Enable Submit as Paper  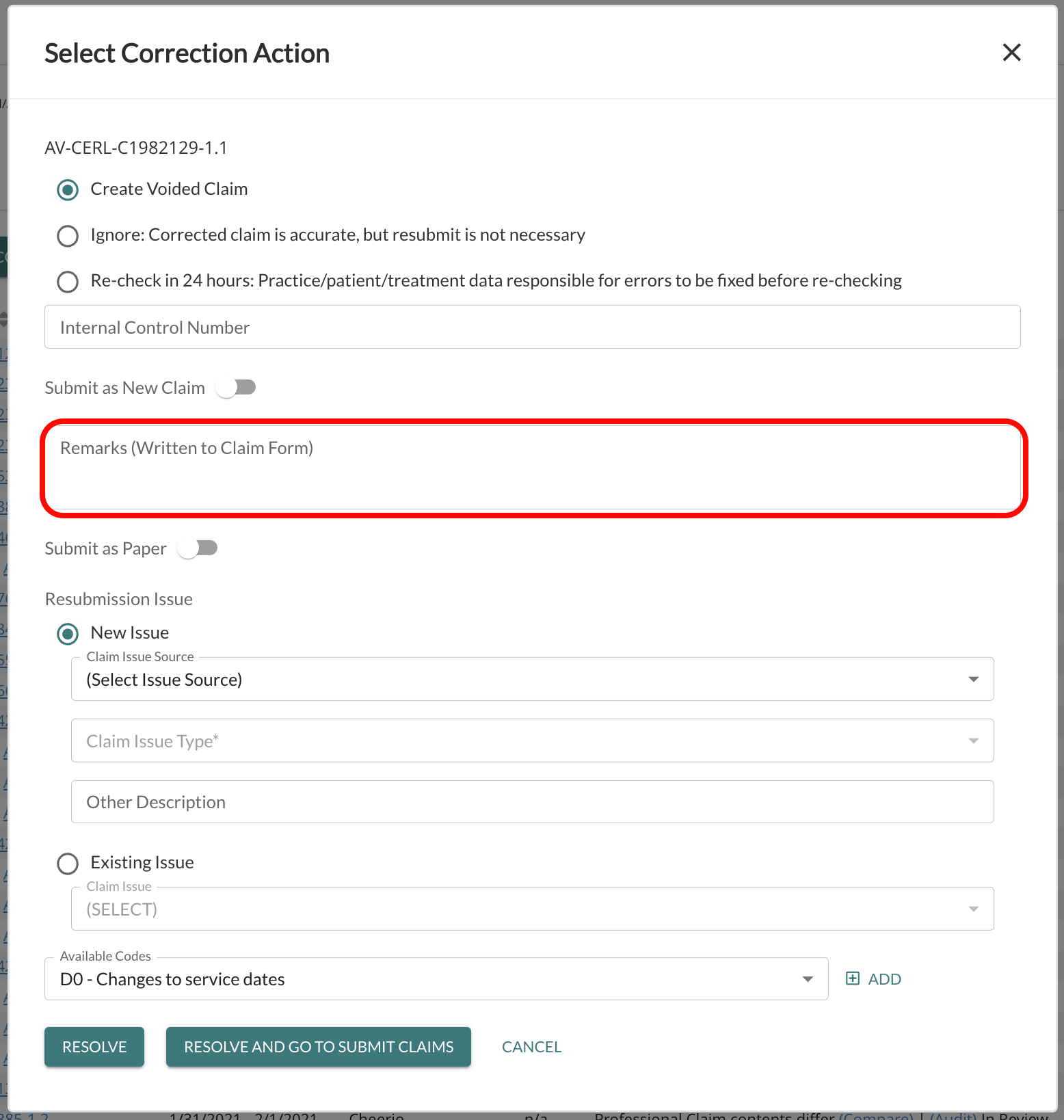pos(198,548)
